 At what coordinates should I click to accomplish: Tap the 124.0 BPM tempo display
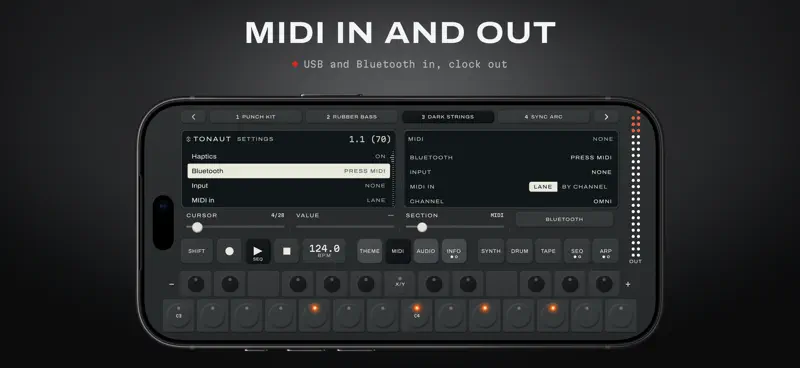(x=324, y=251)
